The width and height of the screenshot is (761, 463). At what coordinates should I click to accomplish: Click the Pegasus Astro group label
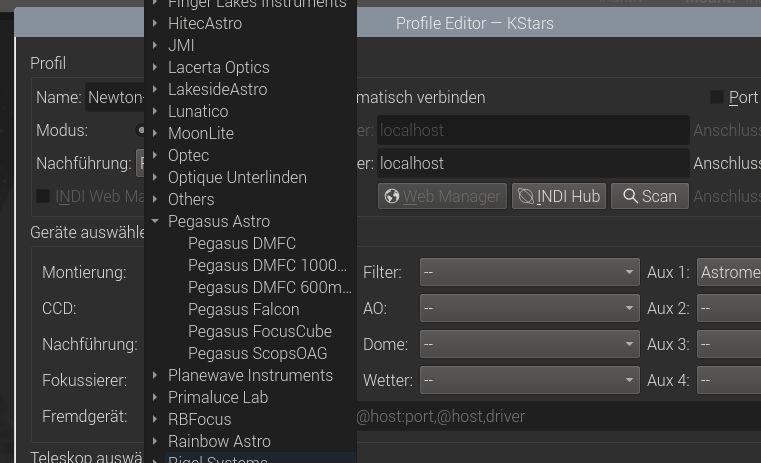coord(219,221)
